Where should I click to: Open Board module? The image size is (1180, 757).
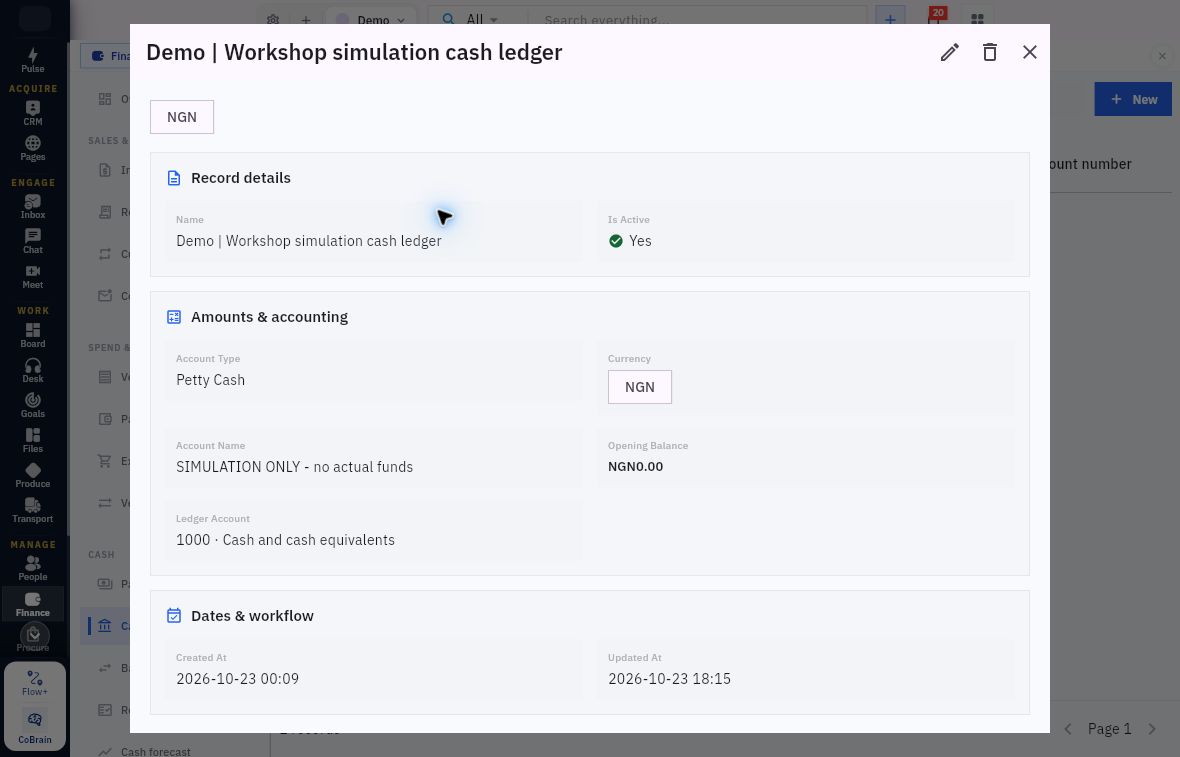[x=32, y=335]
